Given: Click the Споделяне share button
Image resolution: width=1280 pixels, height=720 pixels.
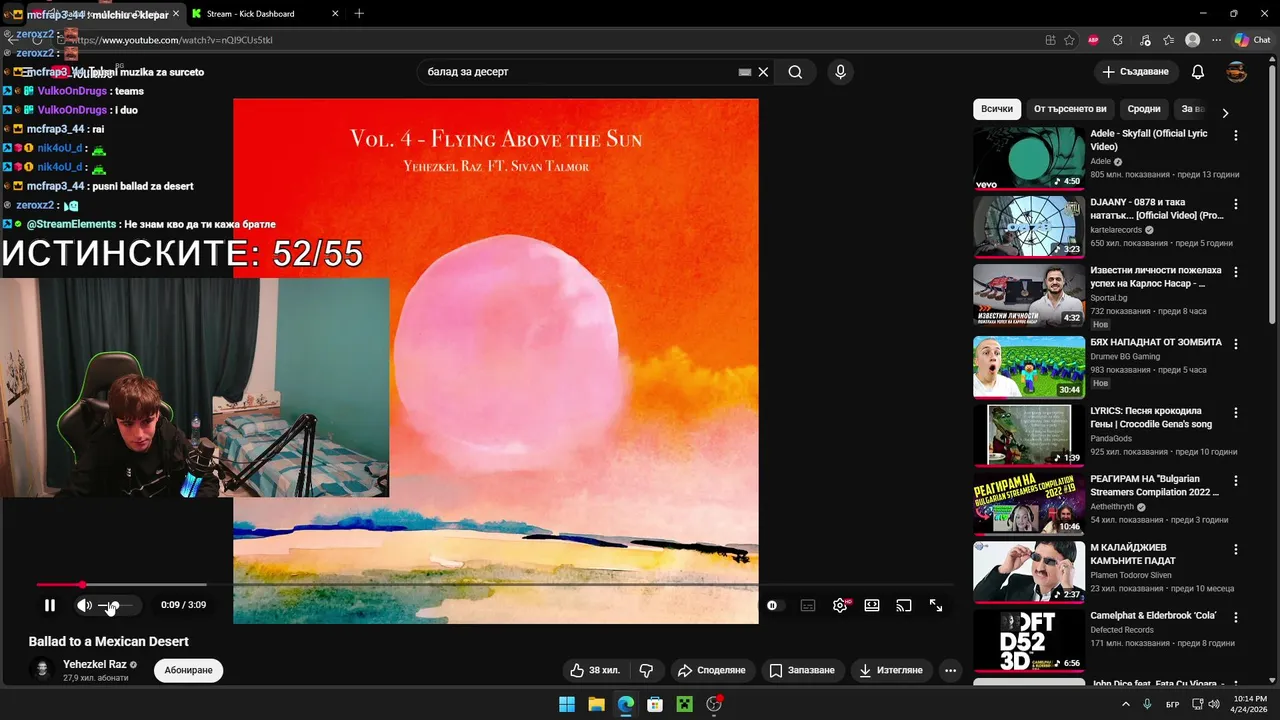Looking at the screenshot, I should [711, 670].
